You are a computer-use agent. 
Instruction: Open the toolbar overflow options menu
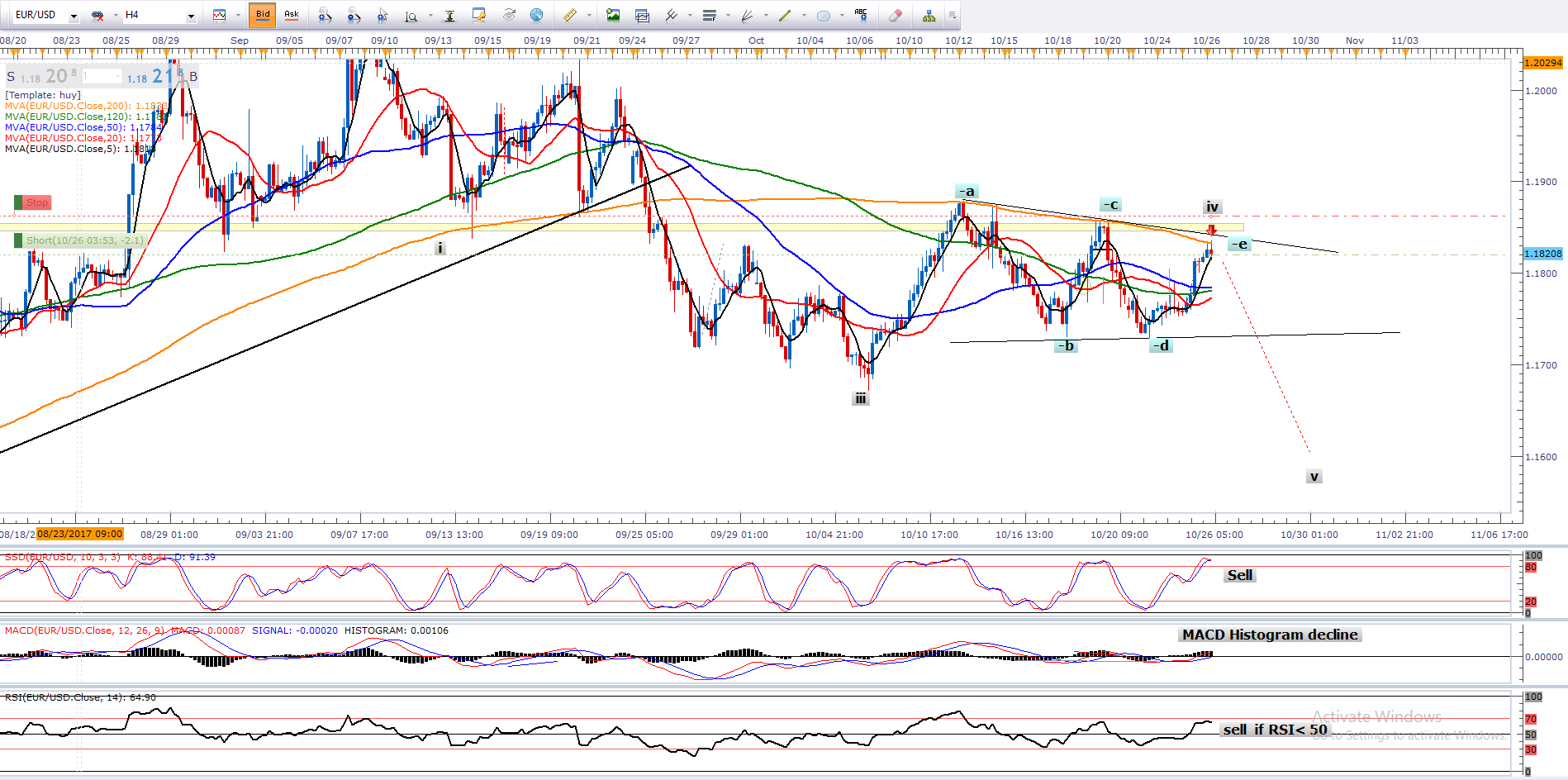point(953,15)
